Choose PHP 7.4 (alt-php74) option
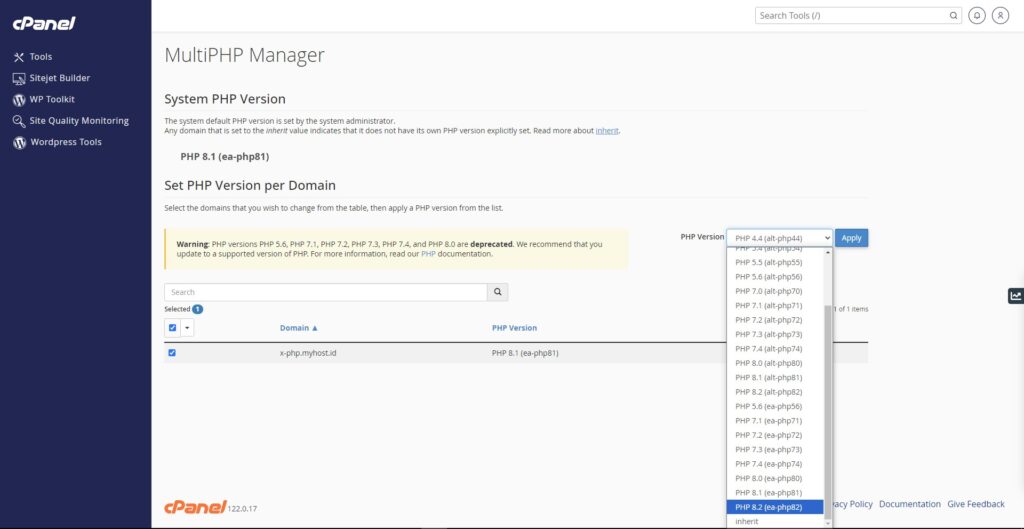 click(x=775, y=349)
